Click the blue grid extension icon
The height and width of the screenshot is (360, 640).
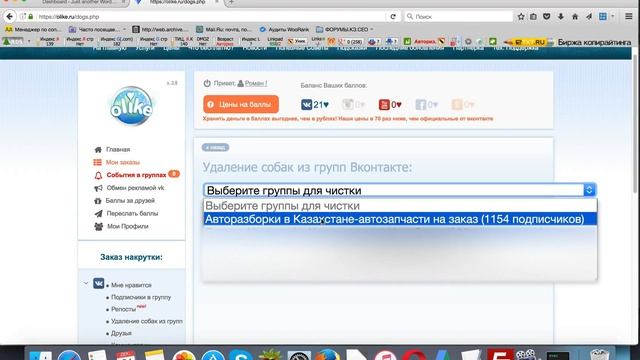pos(603,16)
